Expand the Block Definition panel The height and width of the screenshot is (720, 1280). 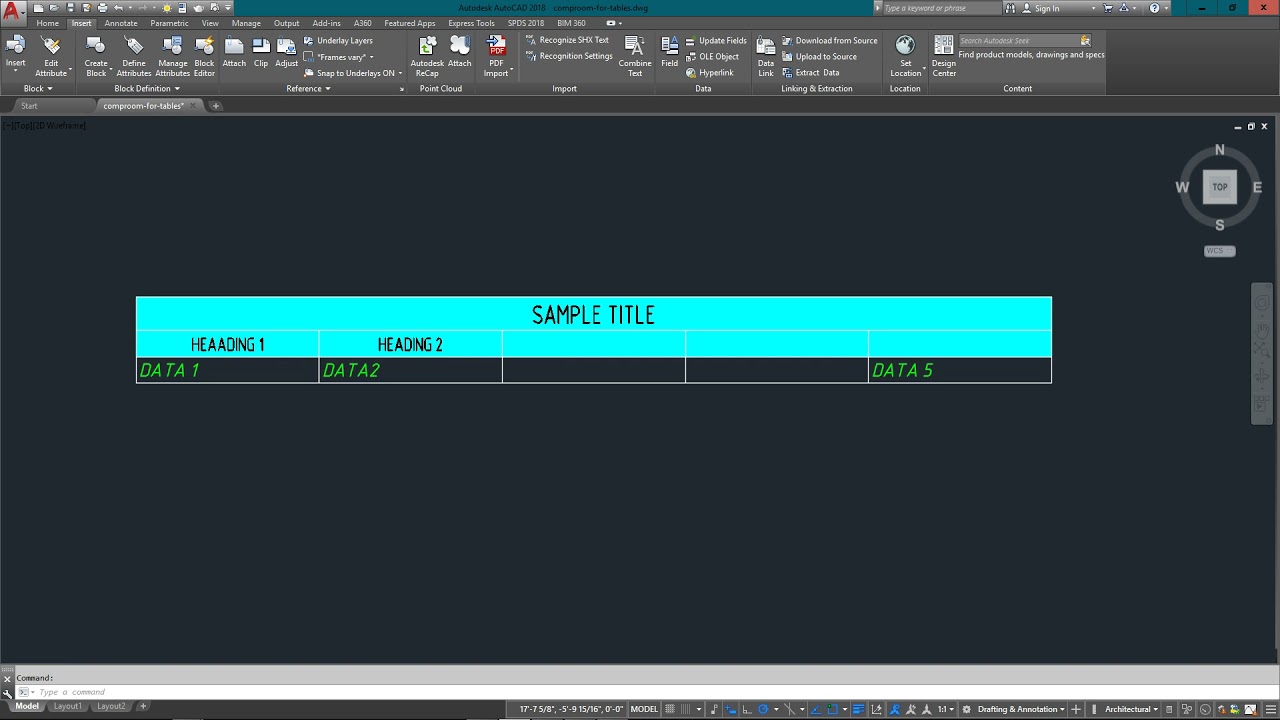tap(147, 88)
